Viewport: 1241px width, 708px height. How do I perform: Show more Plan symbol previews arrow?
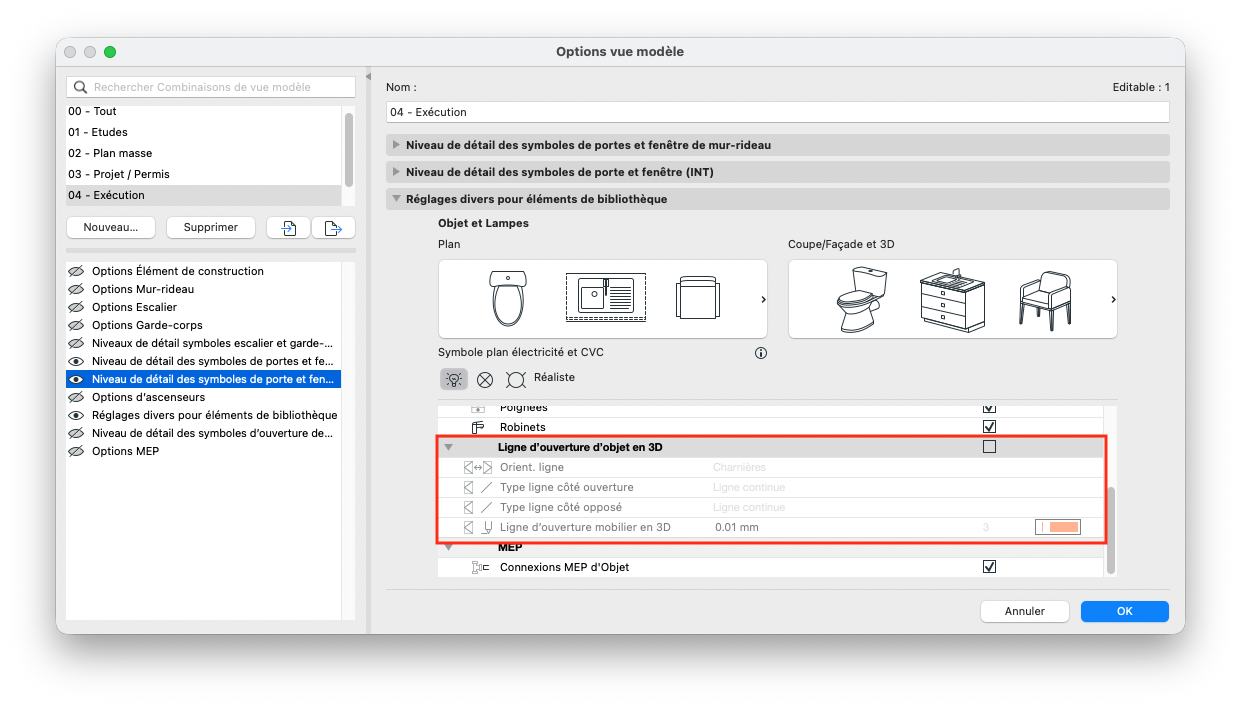pyautogui.click(x=762, y=299)
